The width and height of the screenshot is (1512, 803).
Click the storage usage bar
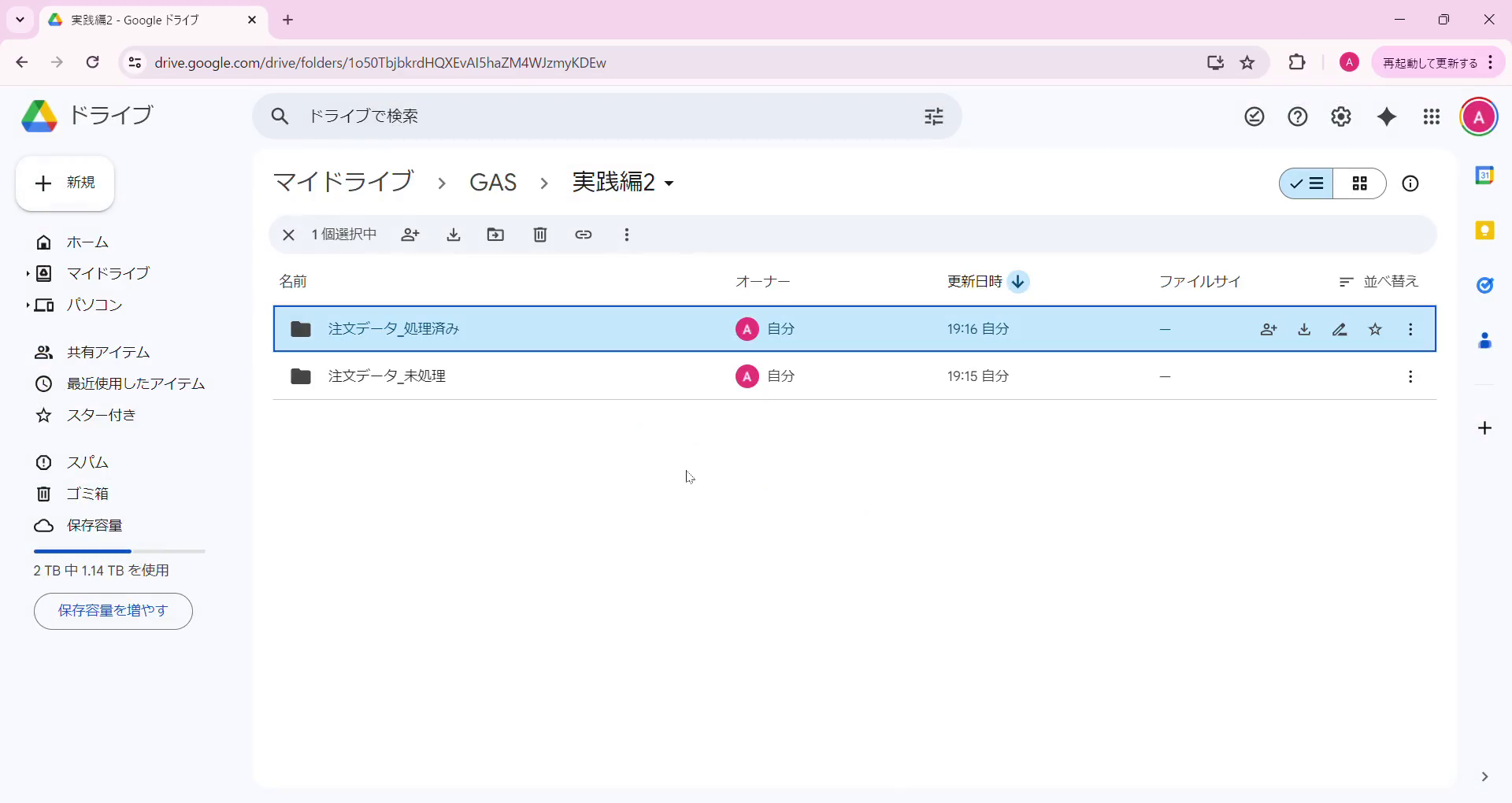(x=118, y=550)
